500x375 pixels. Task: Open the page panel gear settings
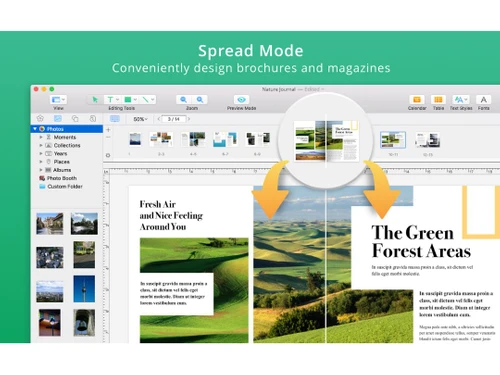(x=108, y=155)
